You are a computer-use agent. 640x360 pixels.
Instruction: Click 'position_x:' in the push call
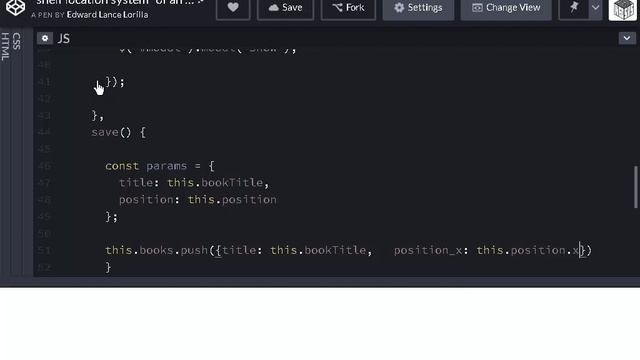click(431, 250)
